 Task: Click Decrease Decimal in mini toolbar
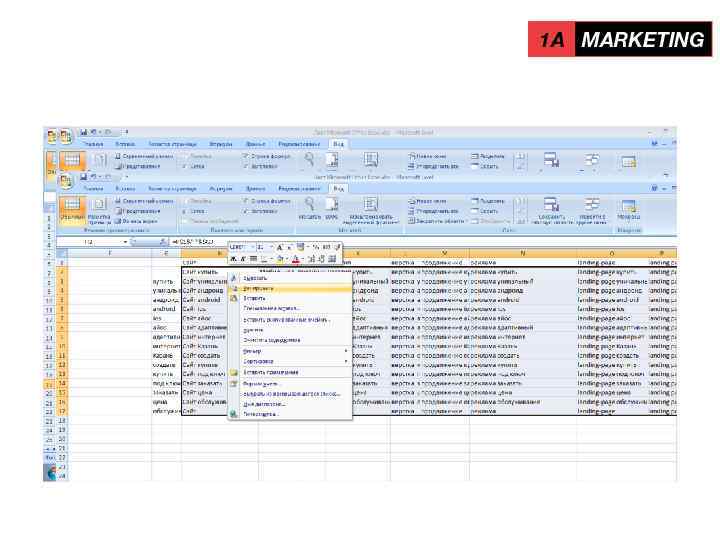321,259
